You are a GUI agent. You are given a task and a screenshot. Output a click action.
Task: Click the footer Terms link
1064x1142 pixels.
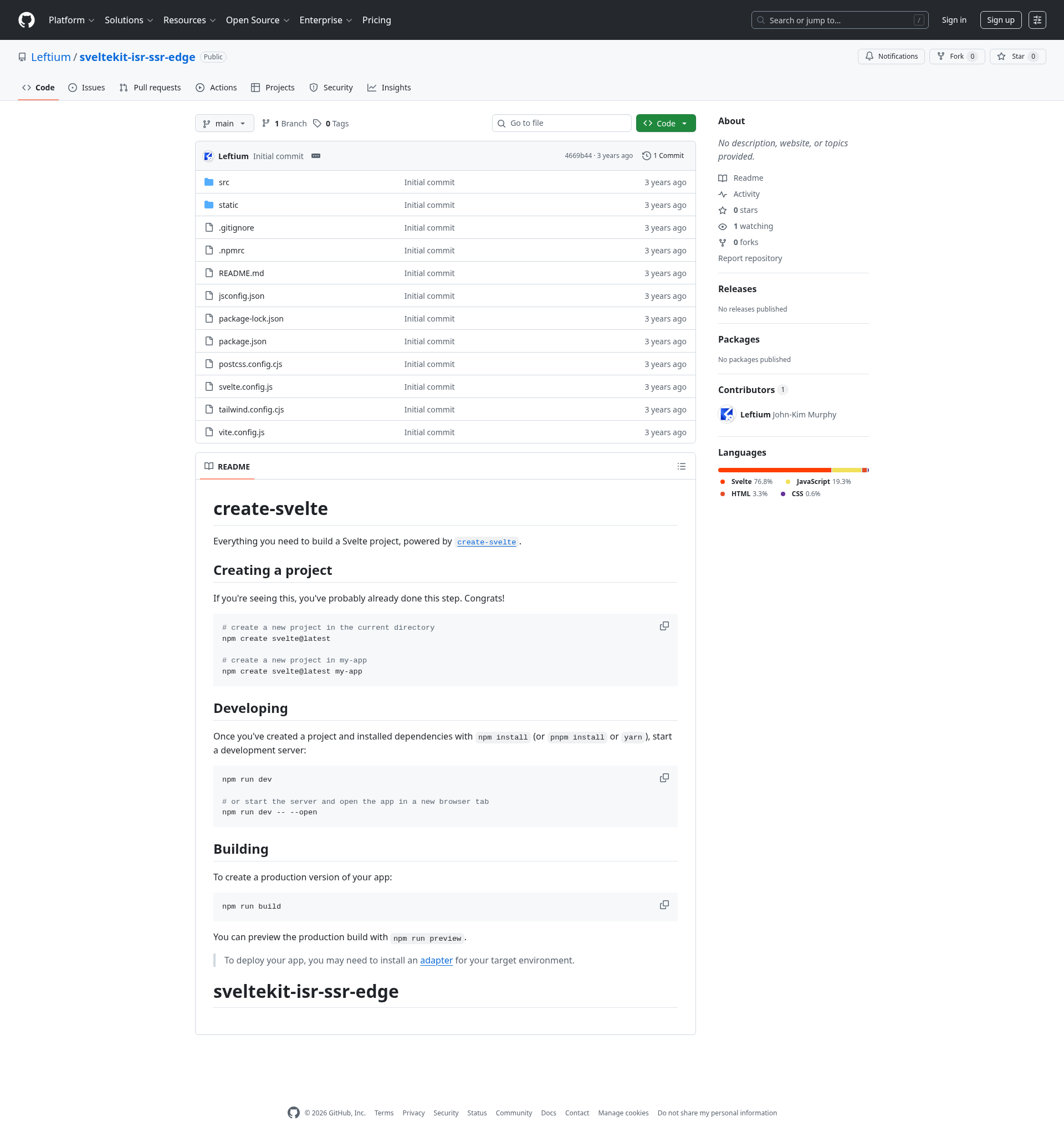pos(383,1113)
